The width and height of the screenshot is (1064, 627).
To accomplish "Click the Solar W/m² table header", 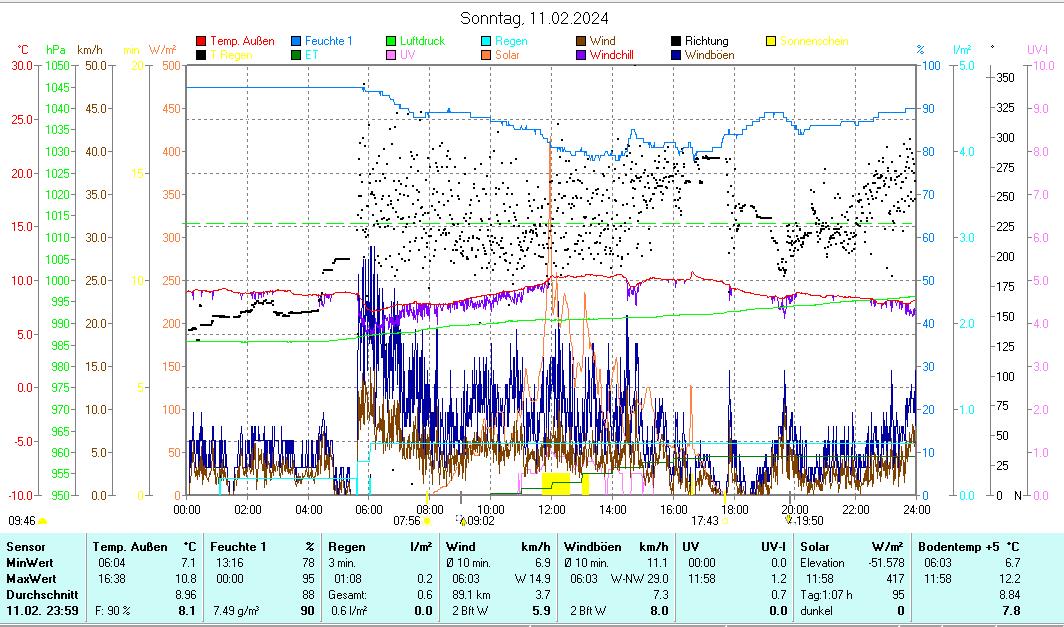I will [x=851, y=547].
